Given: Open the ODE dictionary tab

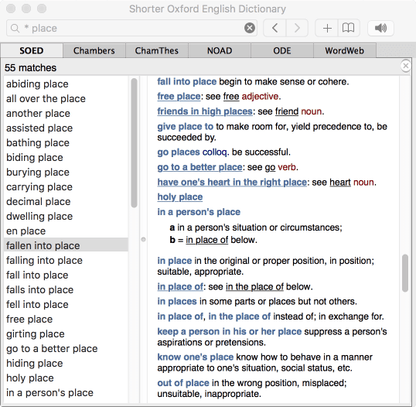Looking at the screenshot, I should coord(282,51).
